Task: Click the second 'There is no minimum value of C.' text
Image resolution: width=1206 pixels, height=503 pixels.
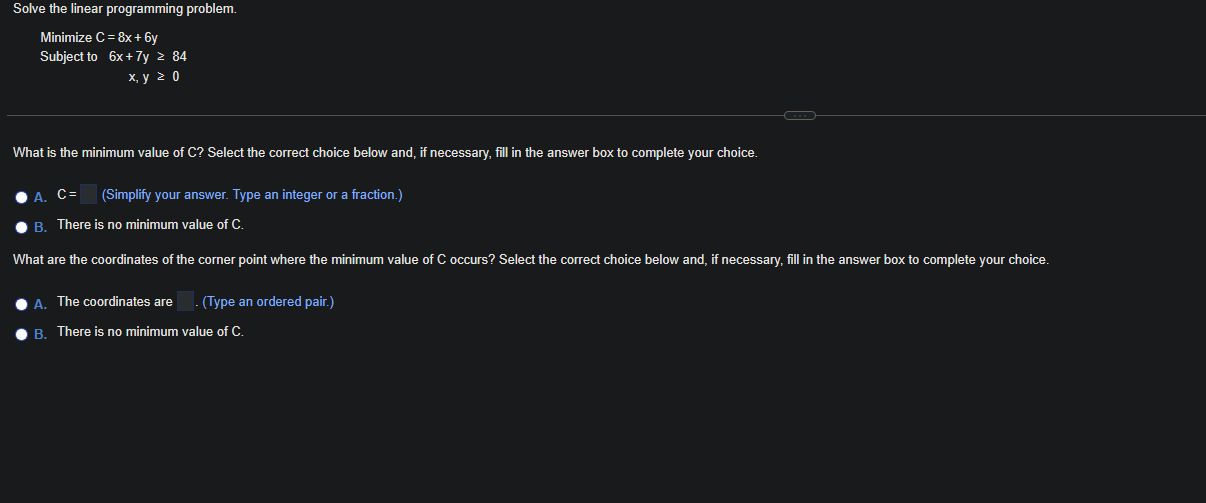Action: pos(150,331)
